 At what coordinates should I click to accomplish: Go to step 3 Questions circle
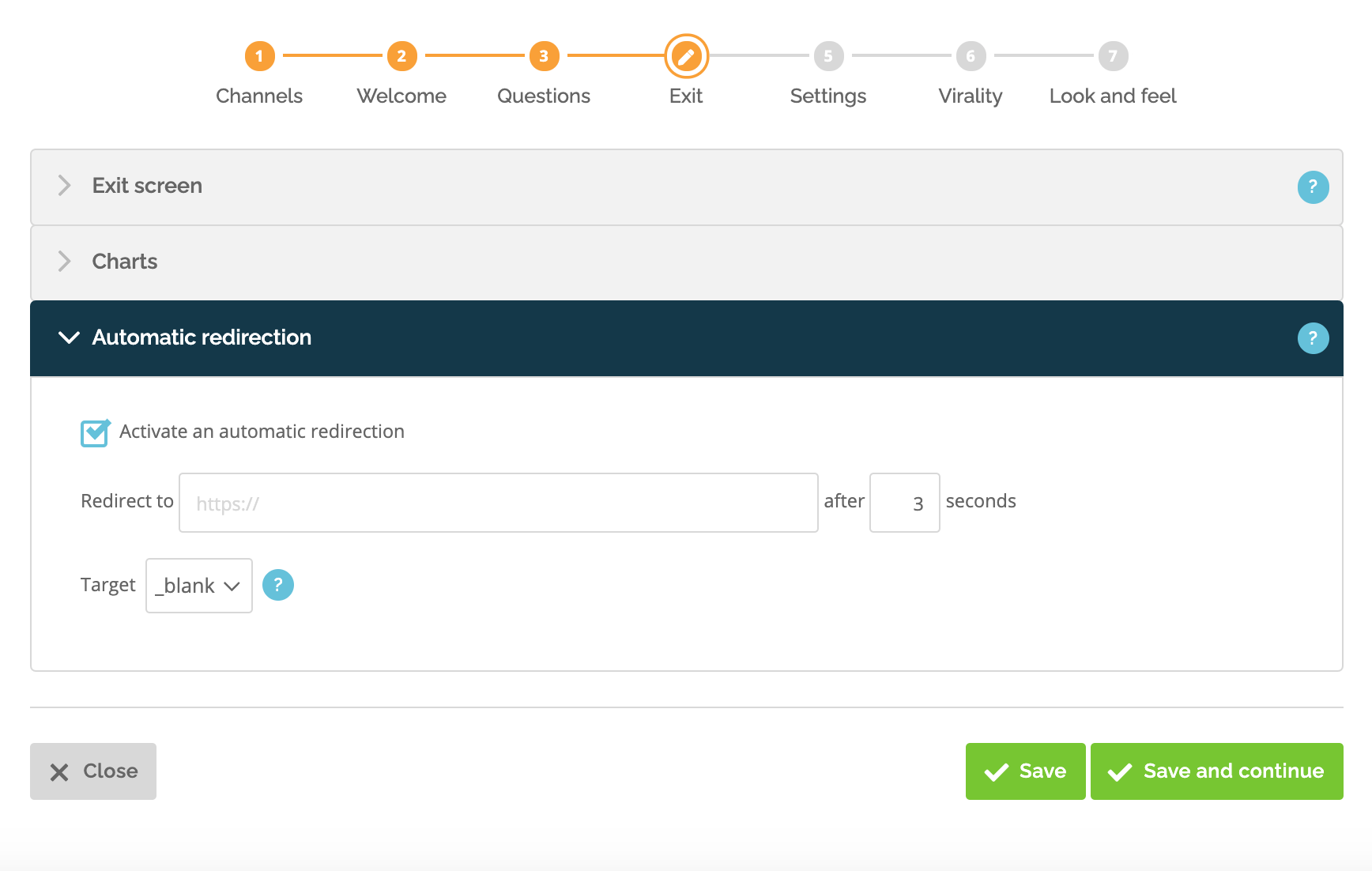click(544, 56)
